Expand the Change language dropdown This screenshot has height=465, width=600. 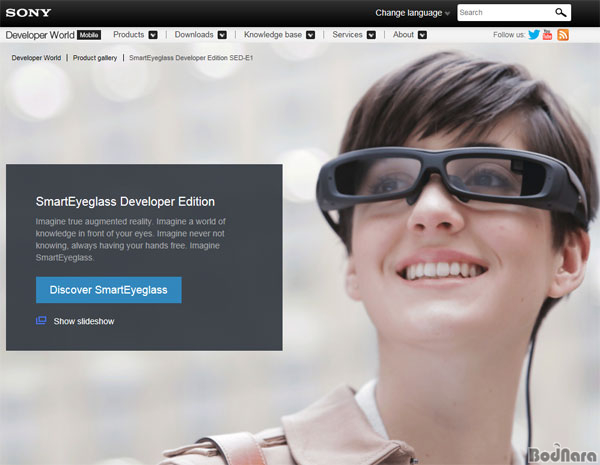412,13
